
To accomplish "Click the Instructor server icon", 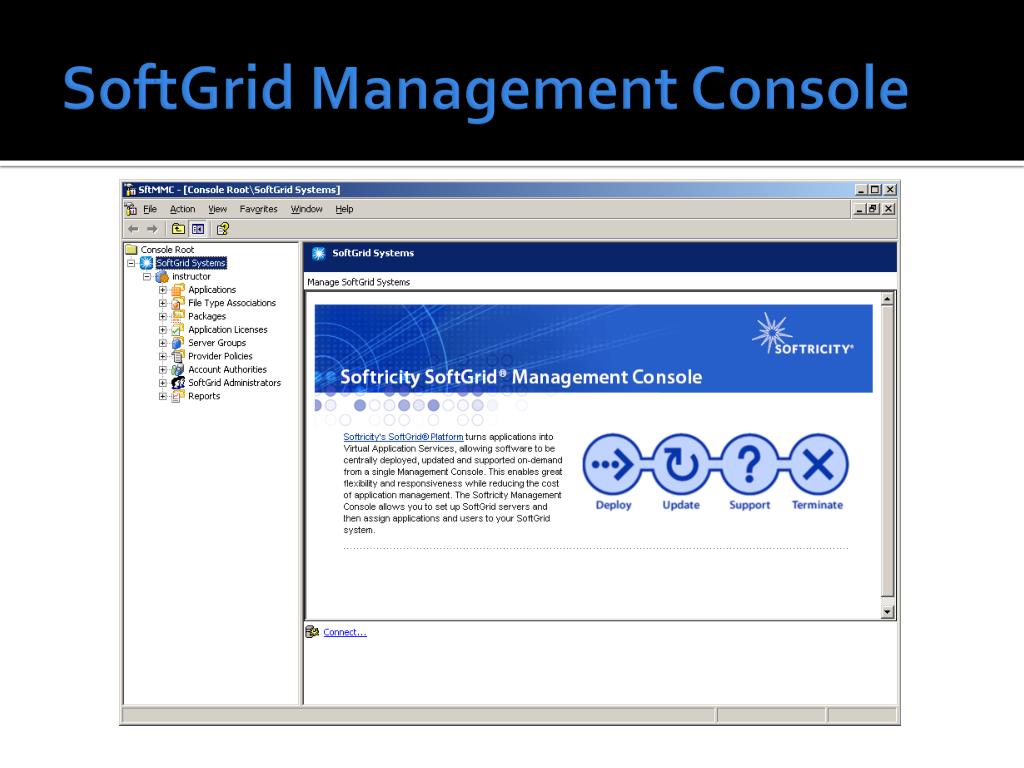I will tap(162, 276).
